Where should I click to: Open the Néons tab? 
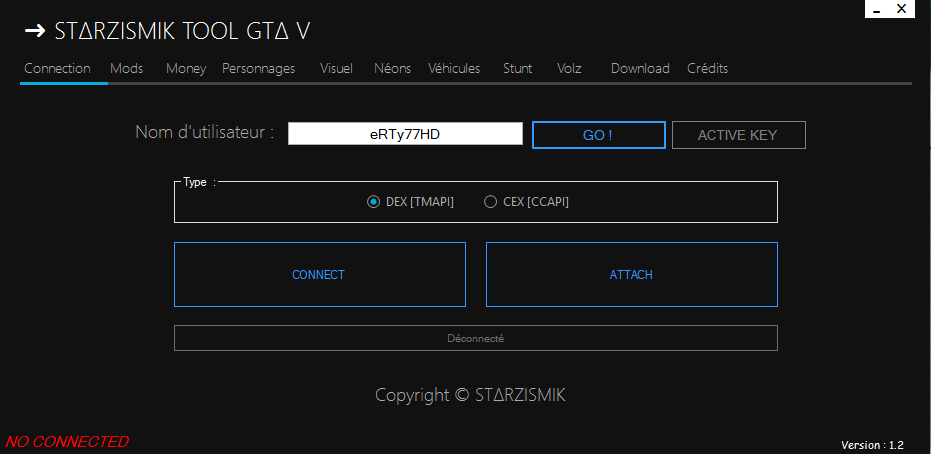[392, 69]
